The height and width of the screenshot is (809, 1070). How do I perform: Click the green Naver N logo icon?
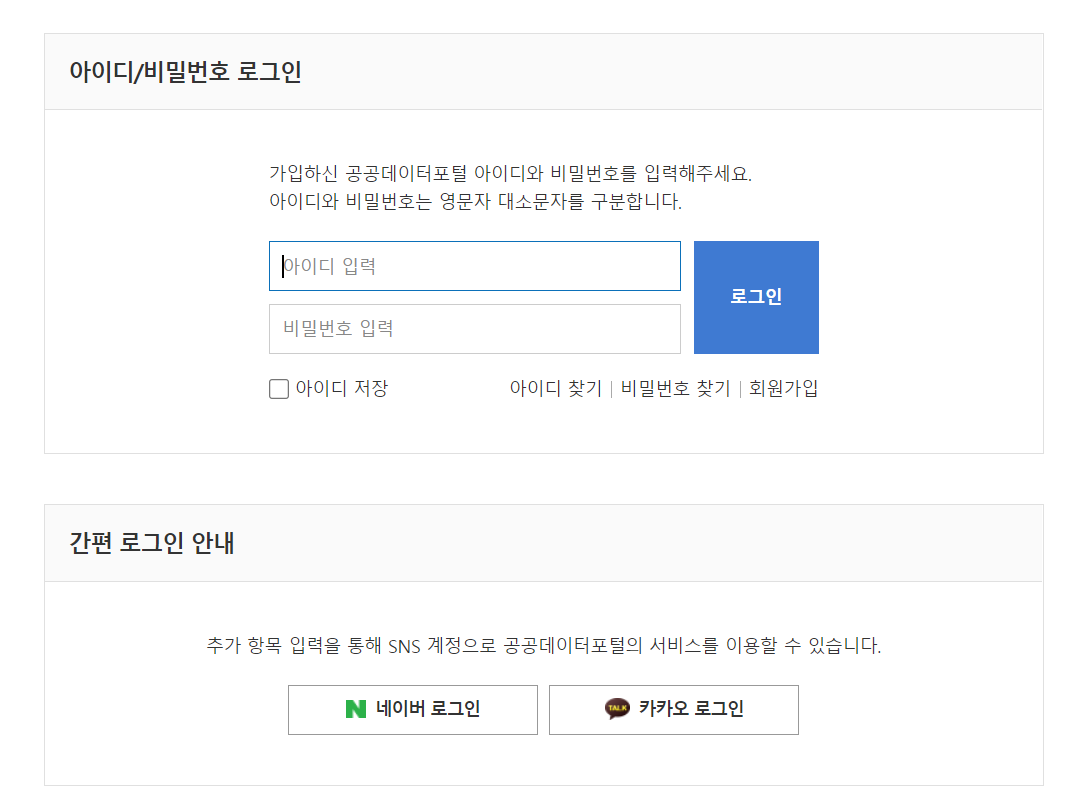pos(355,709)
